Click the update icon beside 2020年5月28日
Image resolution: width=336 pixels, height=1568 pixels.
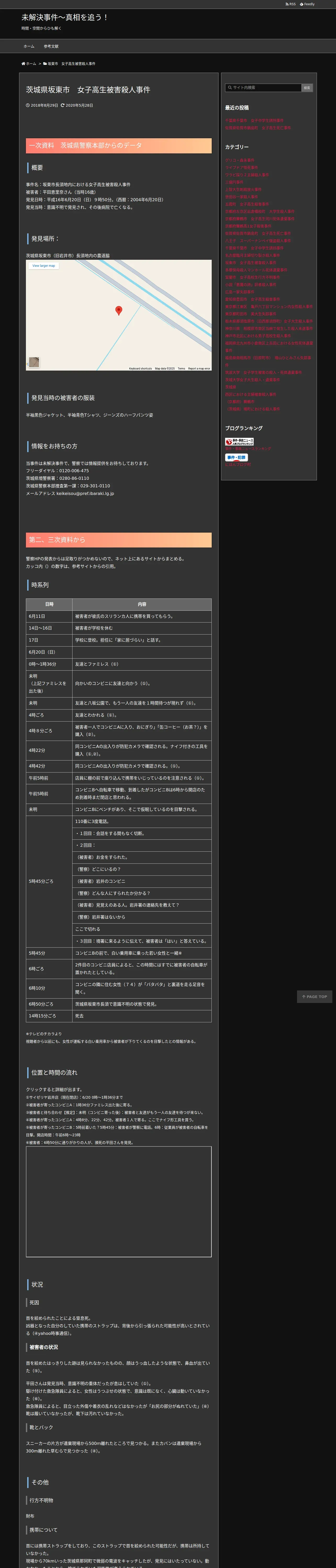62,105
